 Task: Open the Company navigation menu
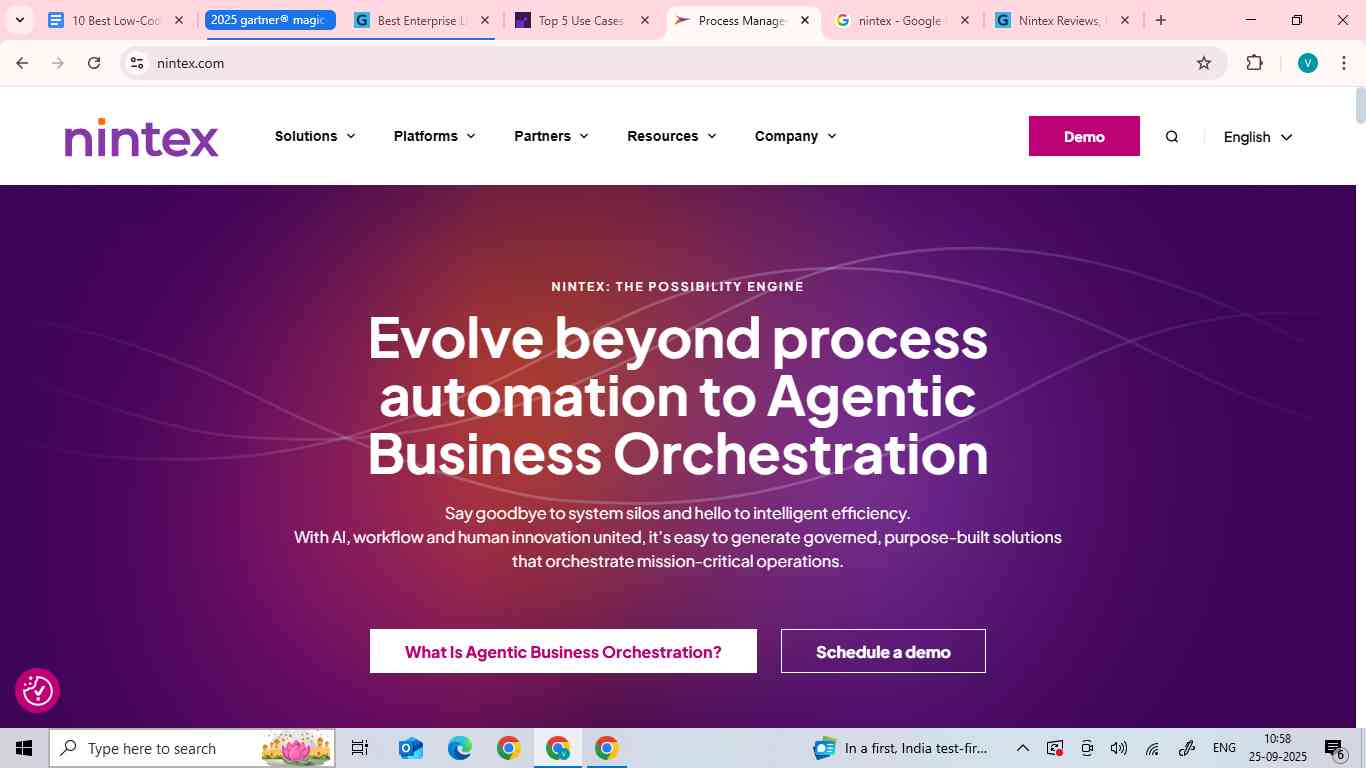[795, 136]
